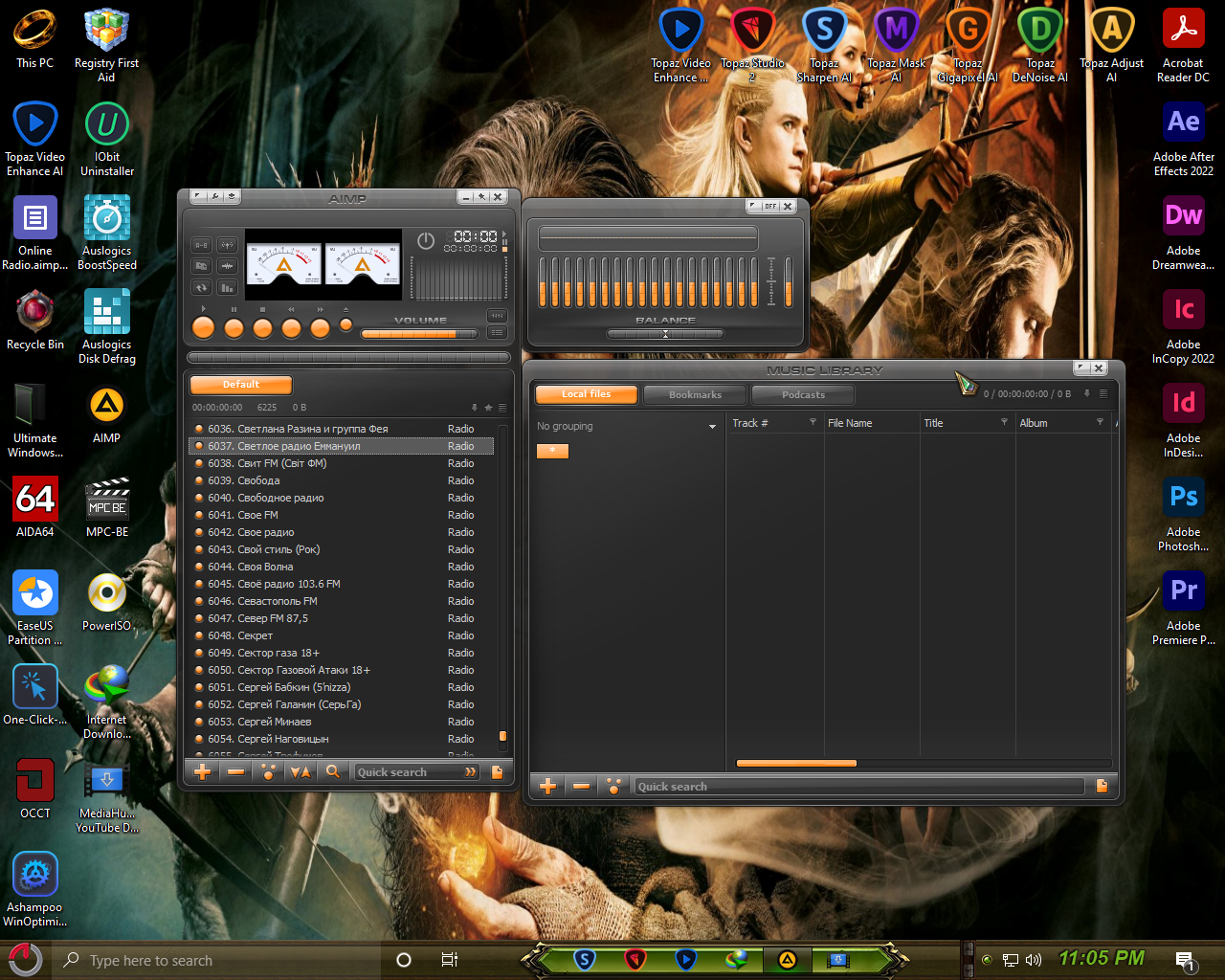Open playlist misc operations paw icon

(x=268, y=772)
